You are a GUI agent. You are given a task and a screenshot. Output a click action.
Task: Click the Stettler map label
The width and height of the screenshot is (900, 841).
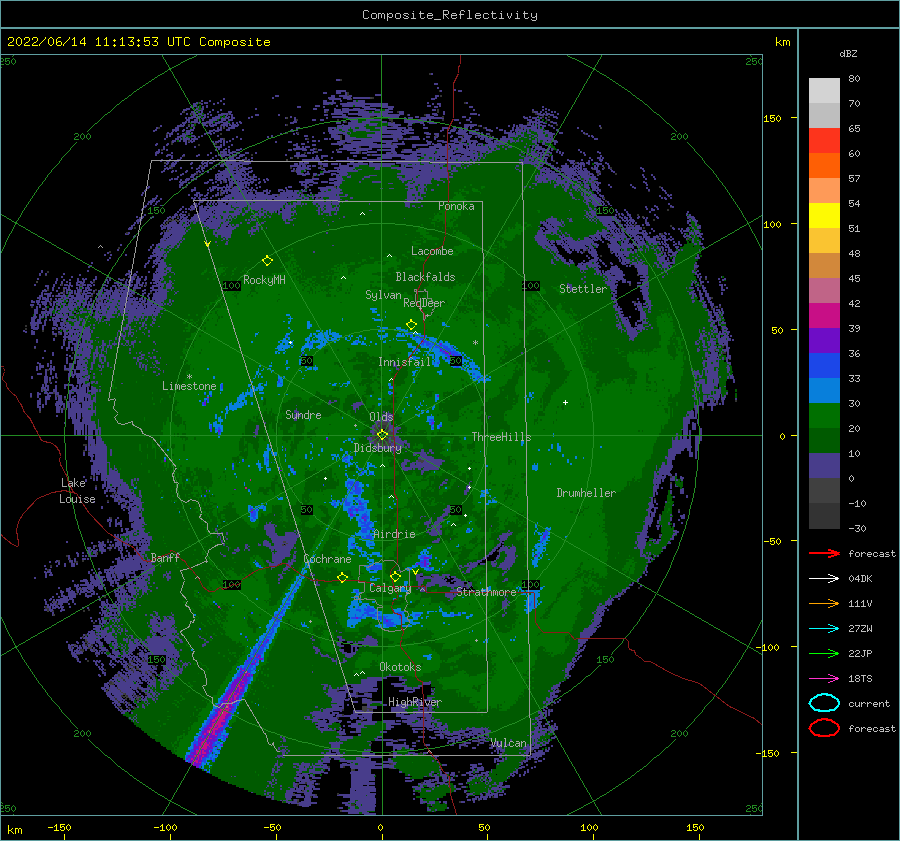click(583, 289)
